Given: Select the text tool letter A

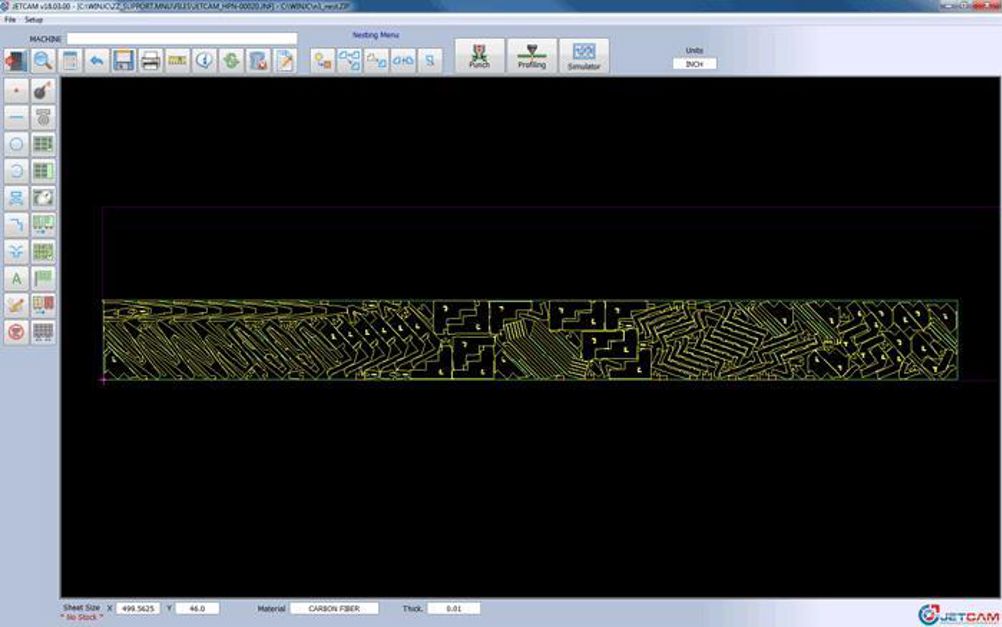Looking at the screenshot, I should click(x=16, y=279).
